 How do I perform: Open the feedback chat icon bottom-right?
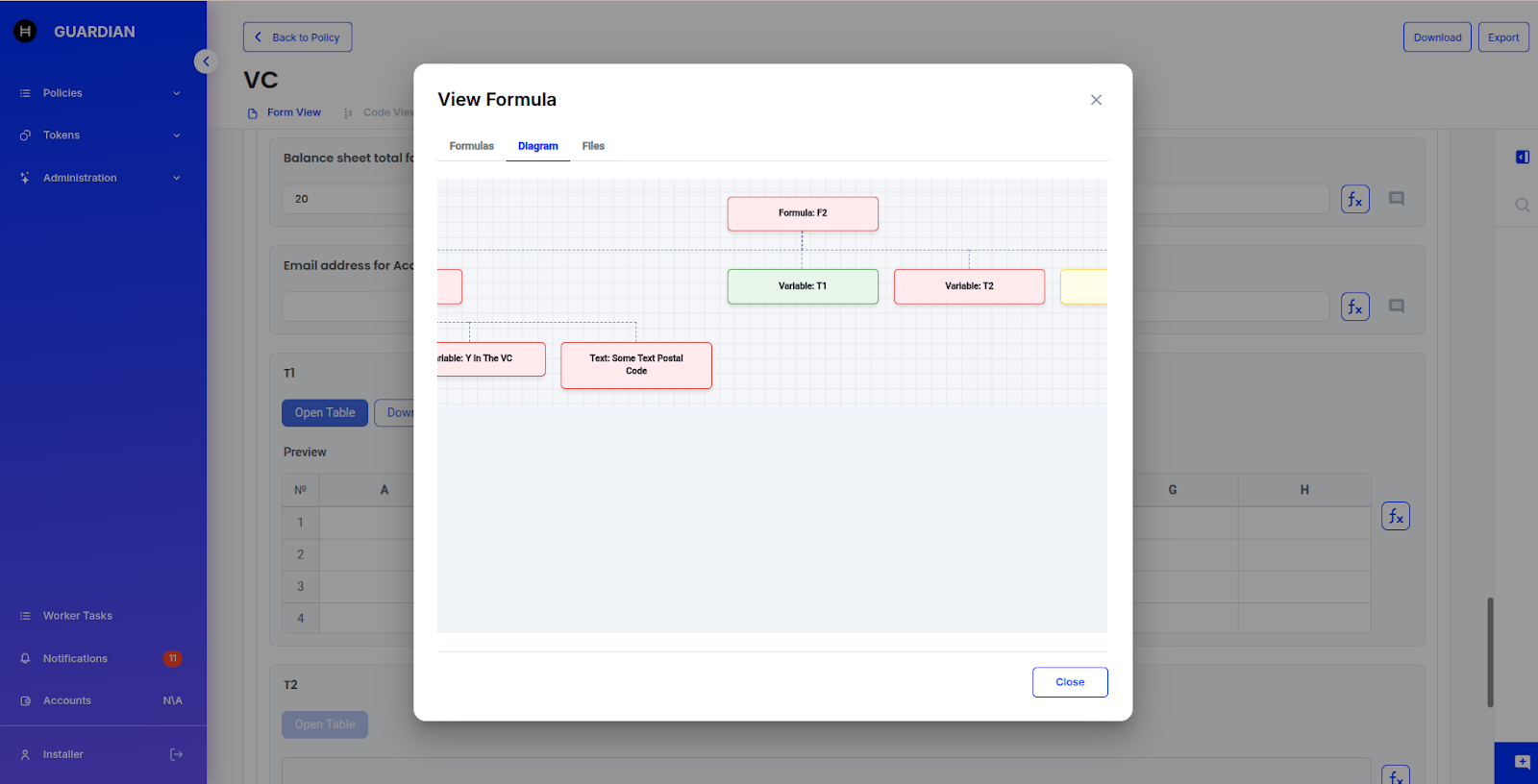(1522, 762)
